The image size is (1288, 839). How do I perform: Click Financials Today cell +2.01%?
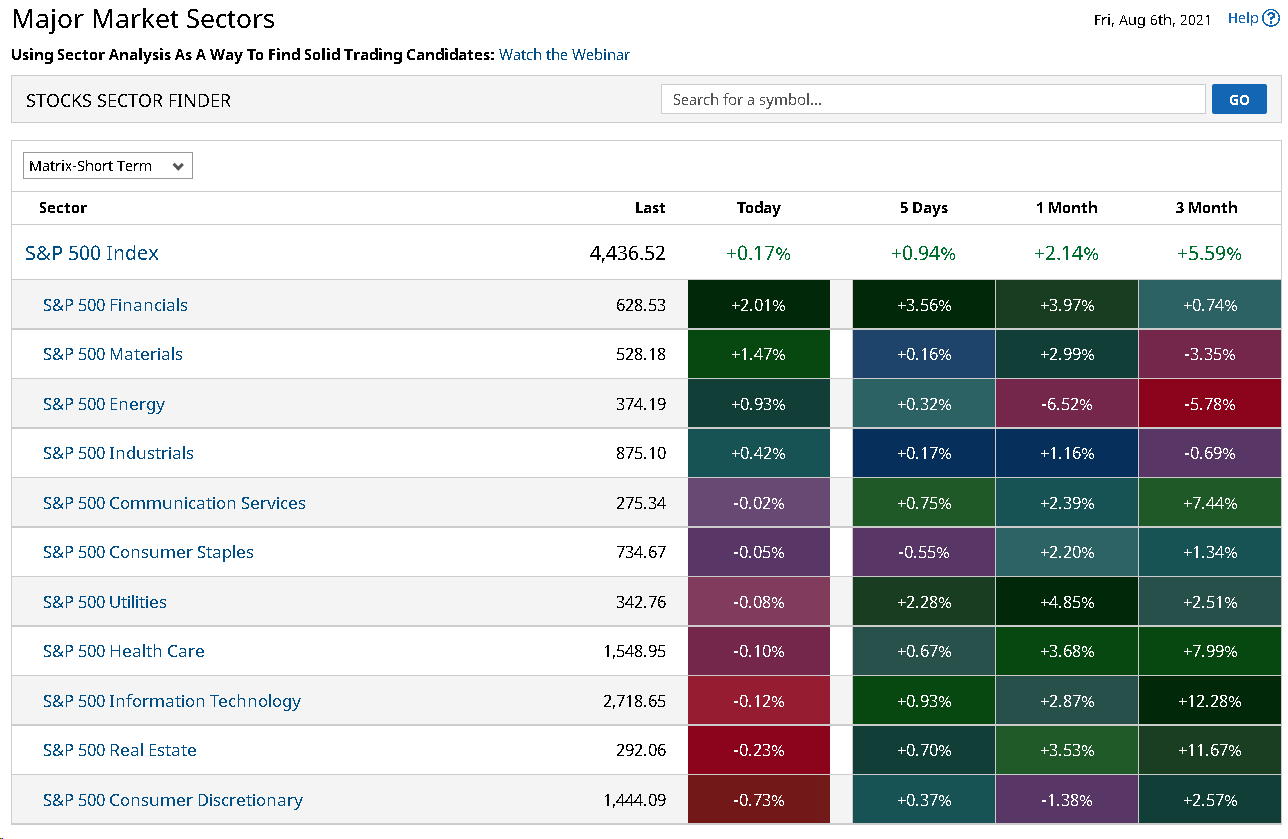point(759,305)
